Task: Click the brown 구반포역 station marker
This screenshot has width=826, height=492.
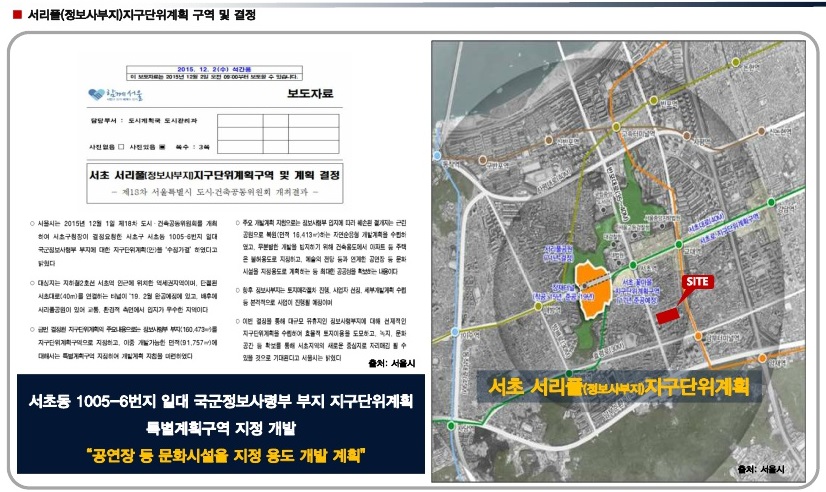Action: point(483,160)
